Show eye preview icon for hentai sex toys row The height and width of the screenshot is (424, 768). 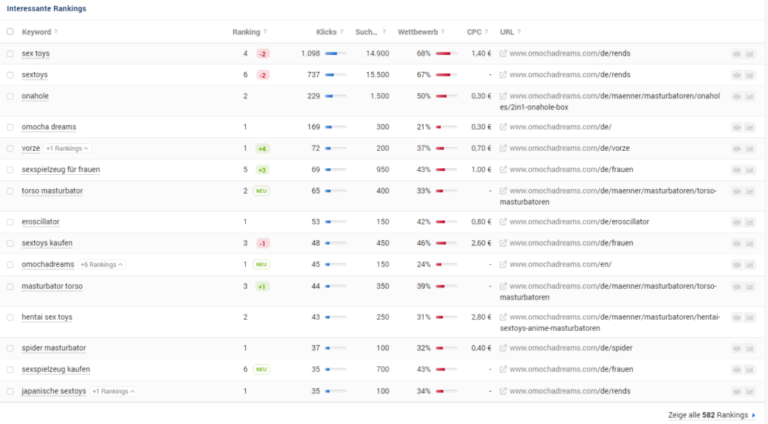pyautogui.click(x=737, y=318)
